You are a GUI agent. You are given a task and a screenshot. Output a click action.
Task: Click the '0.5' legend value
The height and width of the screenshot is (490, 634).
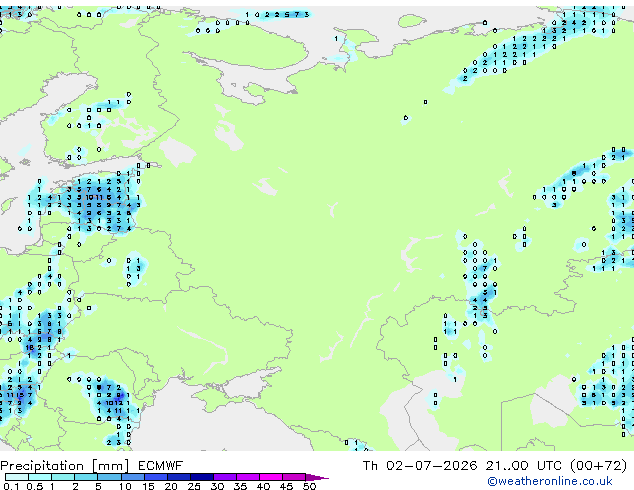34,486
